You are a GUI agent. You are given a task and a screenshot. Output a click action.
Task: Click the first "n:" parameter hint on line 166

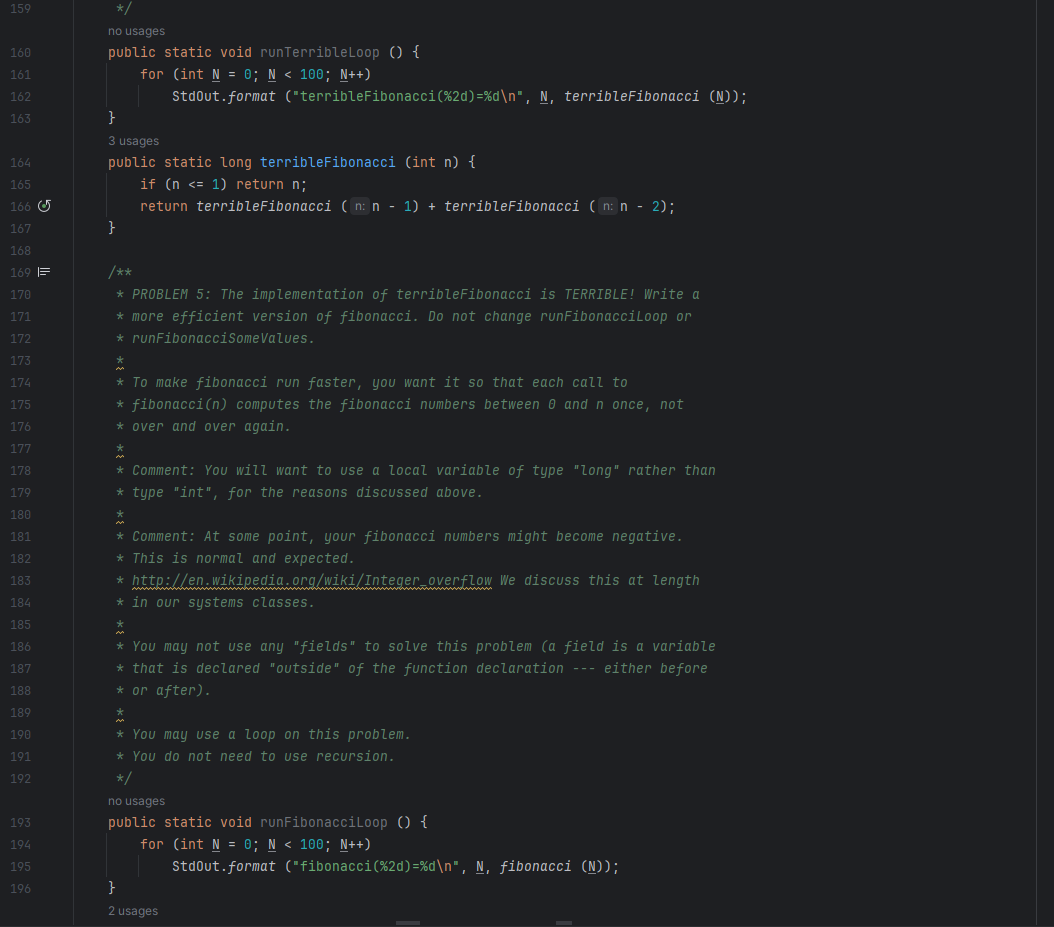click(359, 206)
